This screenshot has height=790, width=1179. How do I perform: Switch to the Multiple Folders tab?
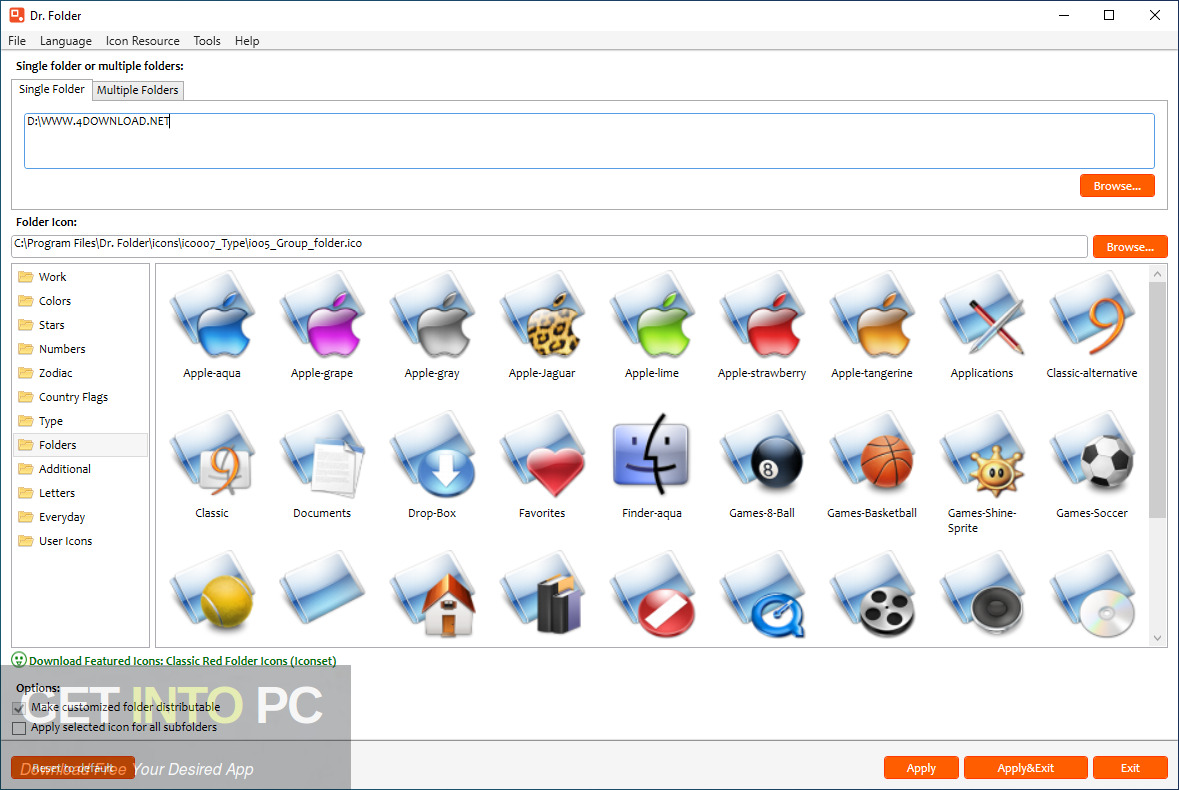(138, 90)
